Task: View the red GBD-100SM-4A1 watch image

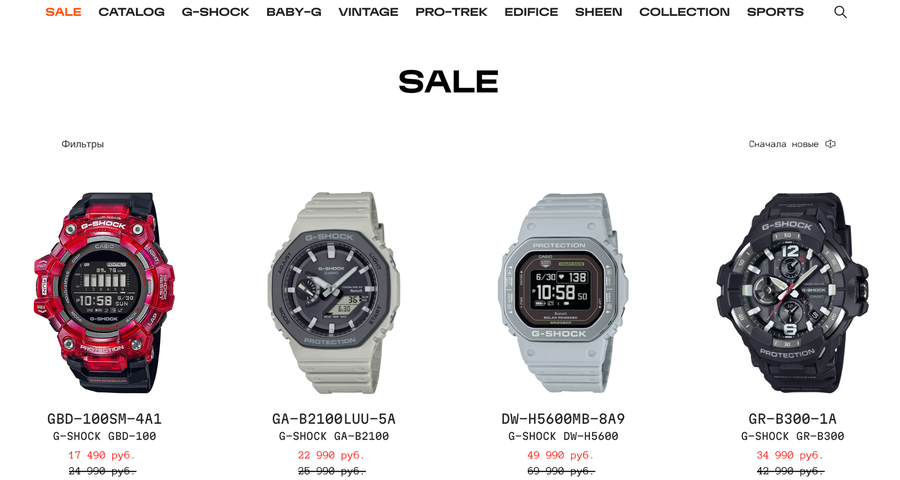Action: coord(104,293)
